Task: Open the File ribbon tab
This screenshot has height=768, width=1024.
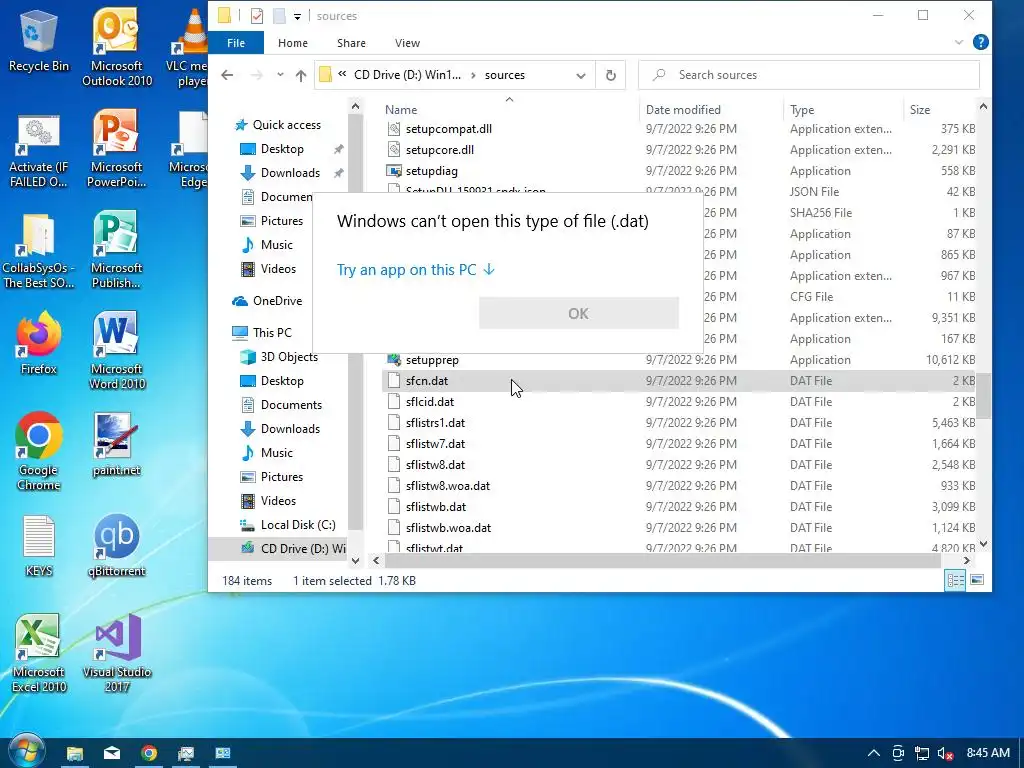Action: coord(236,43)
